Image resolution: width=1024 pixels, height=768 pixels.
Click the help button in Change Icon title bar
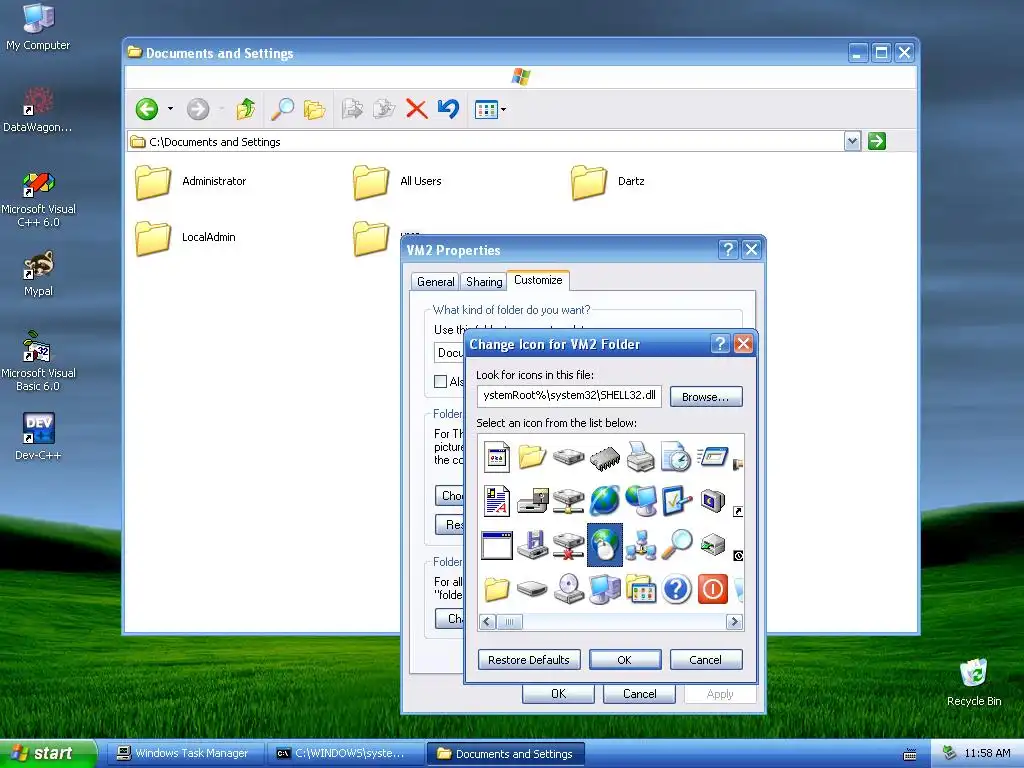(x=720, y=344)
